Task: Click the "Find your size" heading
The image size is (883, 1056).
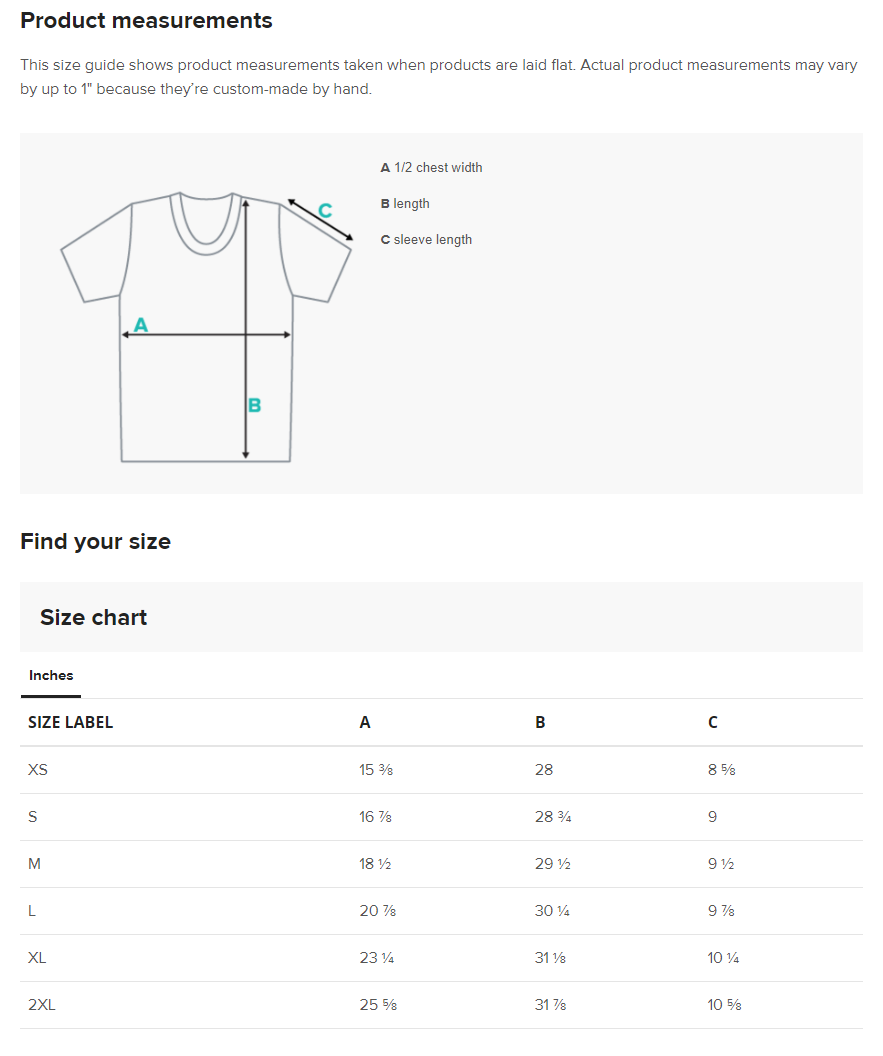Action: 95,542
